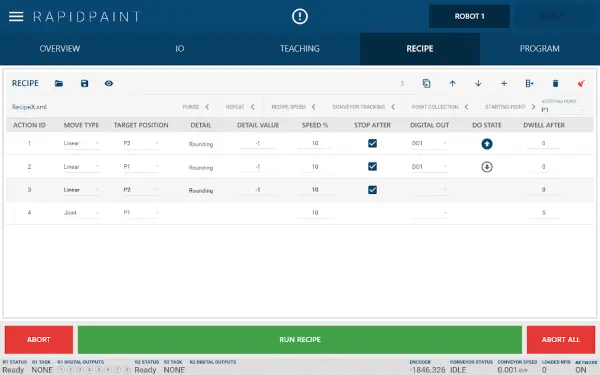
Task: Toggle the Stop After checkbox for action 2
Action: [x=372, y=166]
